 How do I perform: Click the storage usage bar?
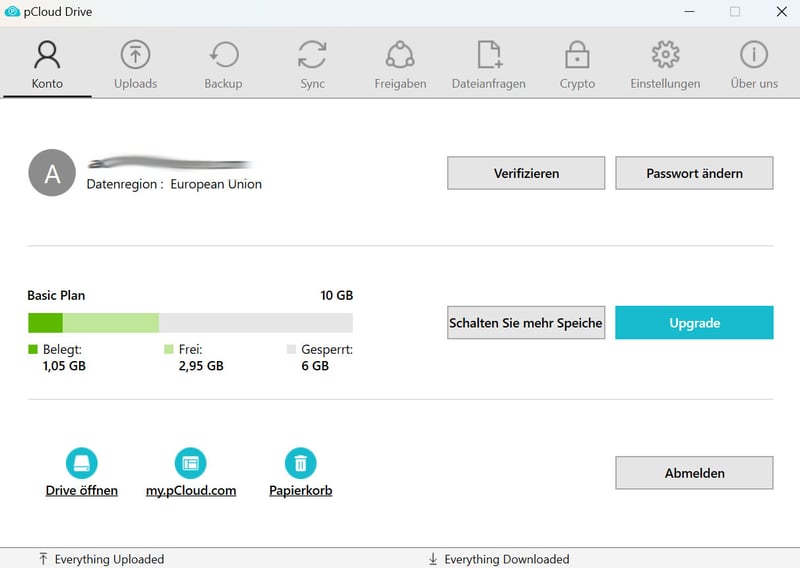[190, 323]
